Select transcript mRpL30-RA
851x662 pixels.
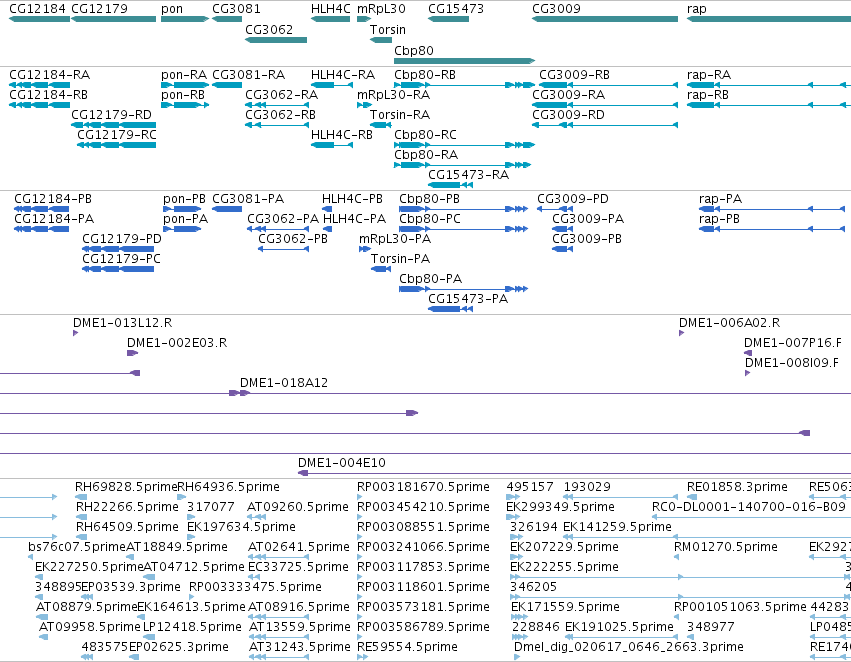[x=364, y=105]
